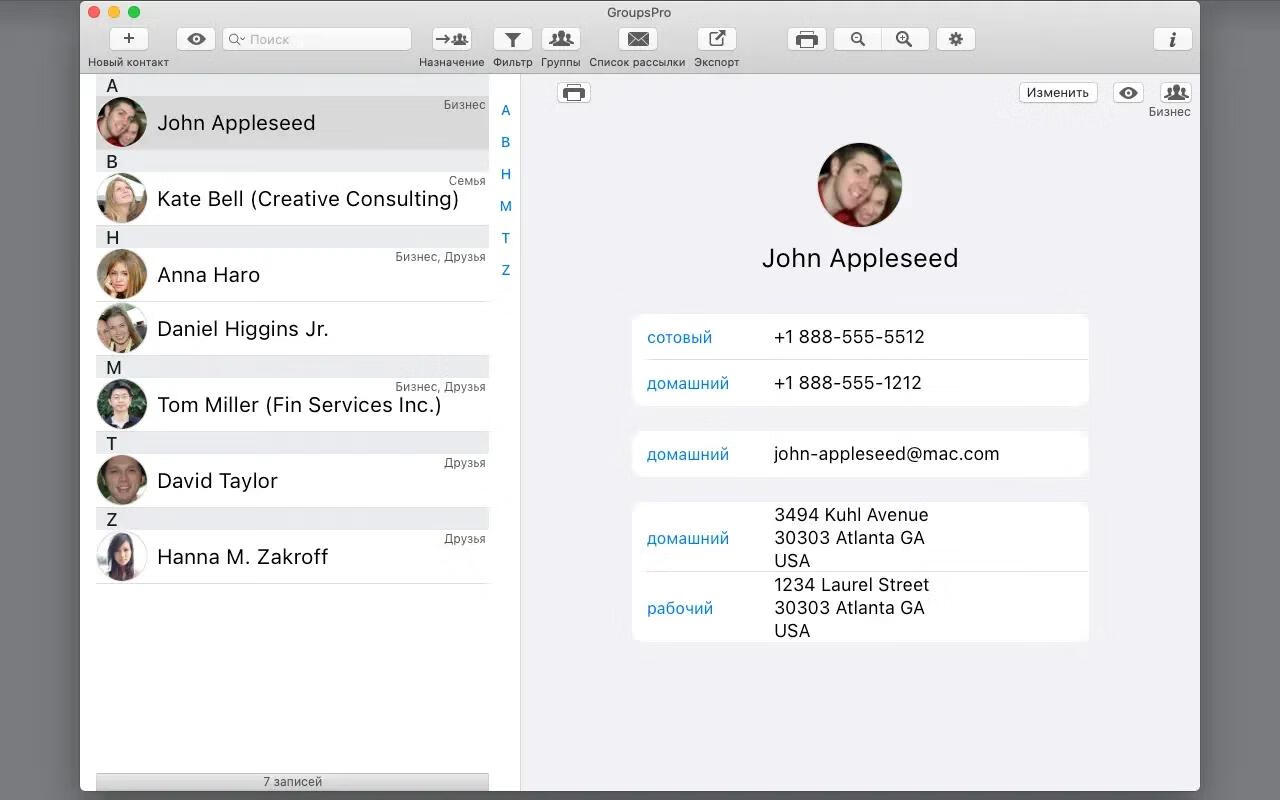Viewport: 1280px width, 800px height.
Task: Click David Taylor's avatar thumbnail
Action: tap(122, 480)
